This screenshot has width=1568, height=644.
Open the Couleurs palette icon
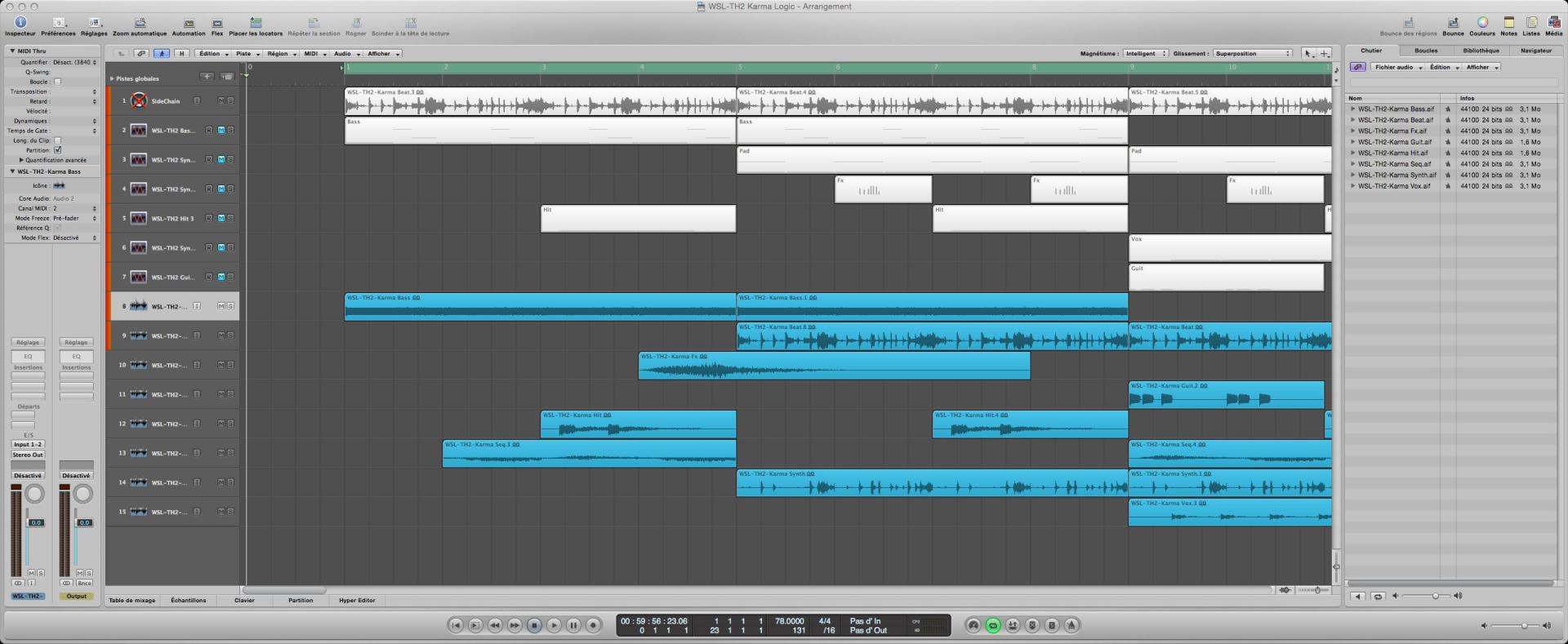point(1482,23)
